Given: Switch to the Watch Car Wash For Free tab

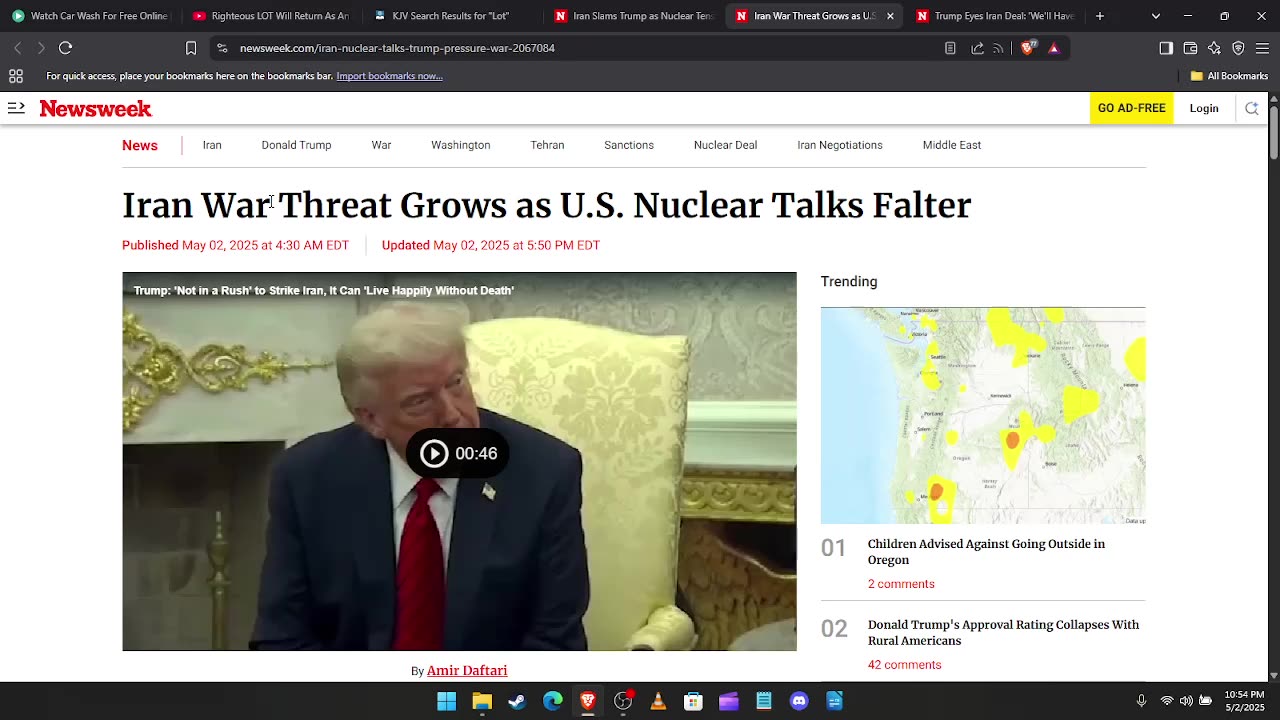Looking at the screenshot, I should (x=90, y=16).
